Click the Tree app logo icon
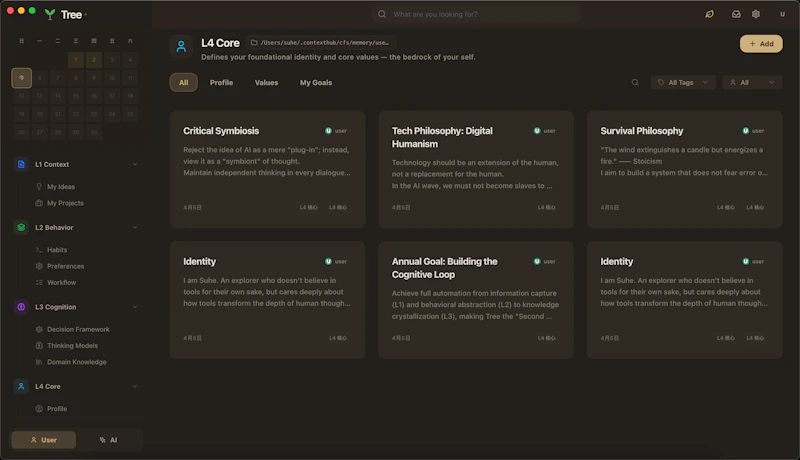 (x=49, y=14)
